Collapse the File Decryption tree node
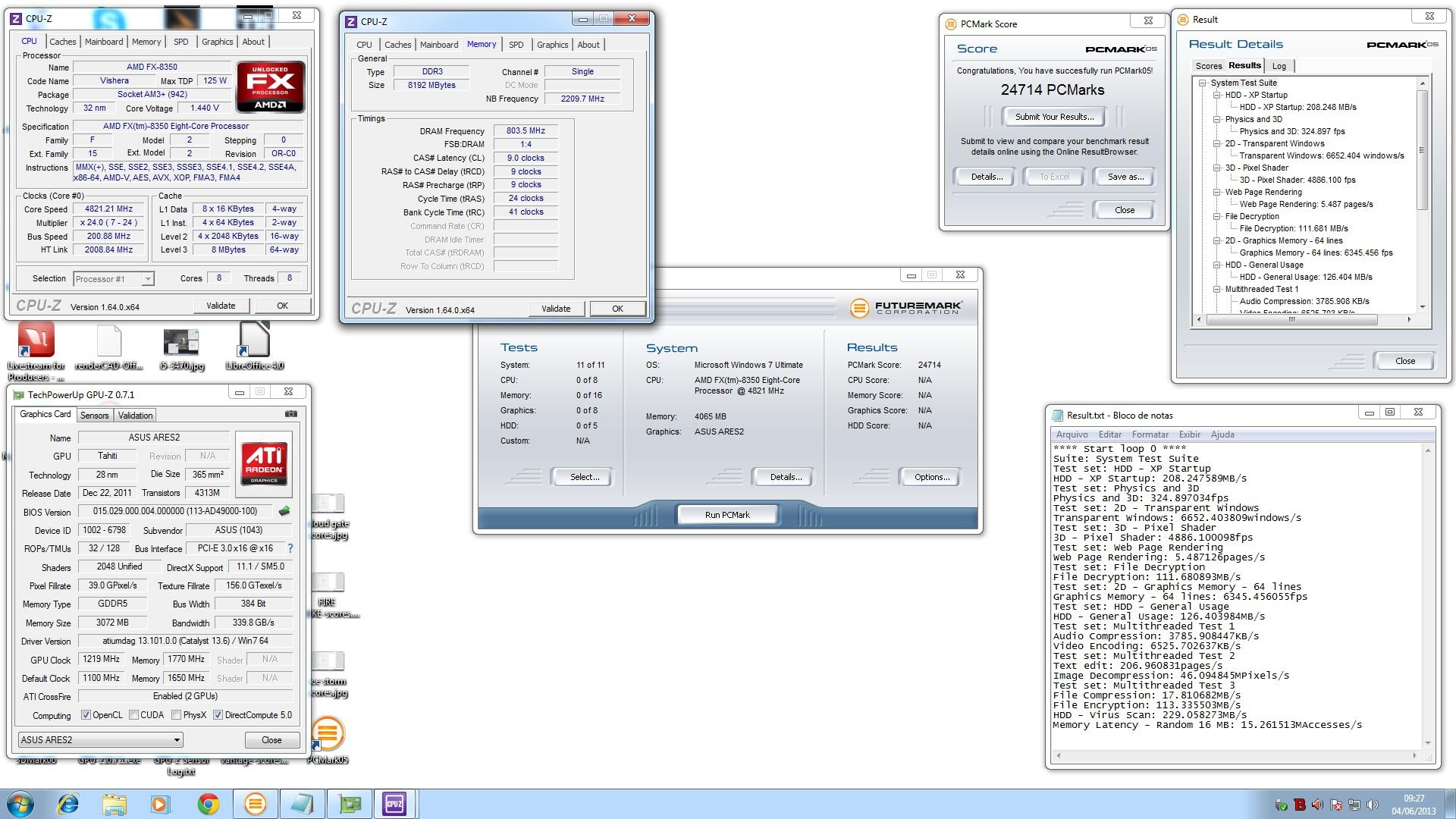The image size is (1456, 819). (1217, 216)
